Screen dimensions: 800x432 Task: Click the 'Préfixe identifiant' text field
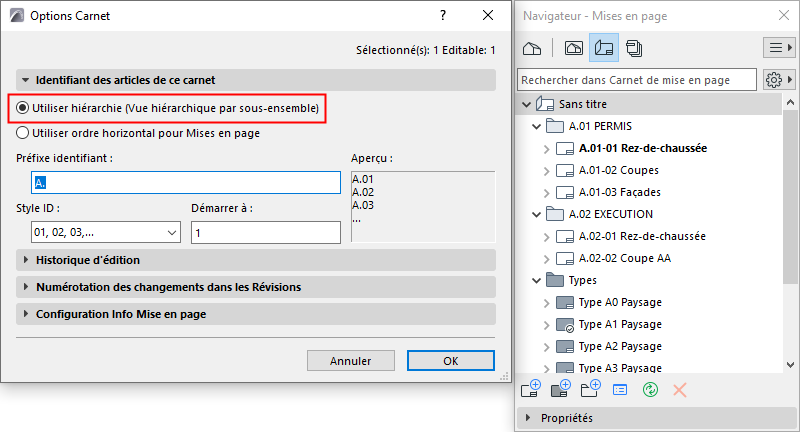pos(187,182)
